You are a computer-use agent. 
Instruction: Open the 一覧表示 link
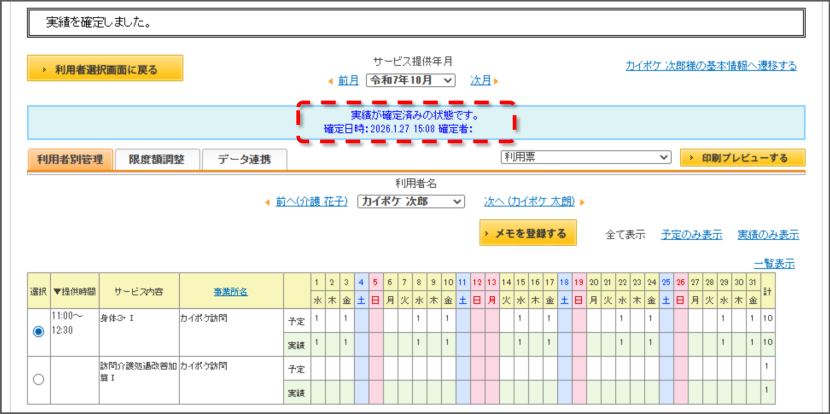774,264
